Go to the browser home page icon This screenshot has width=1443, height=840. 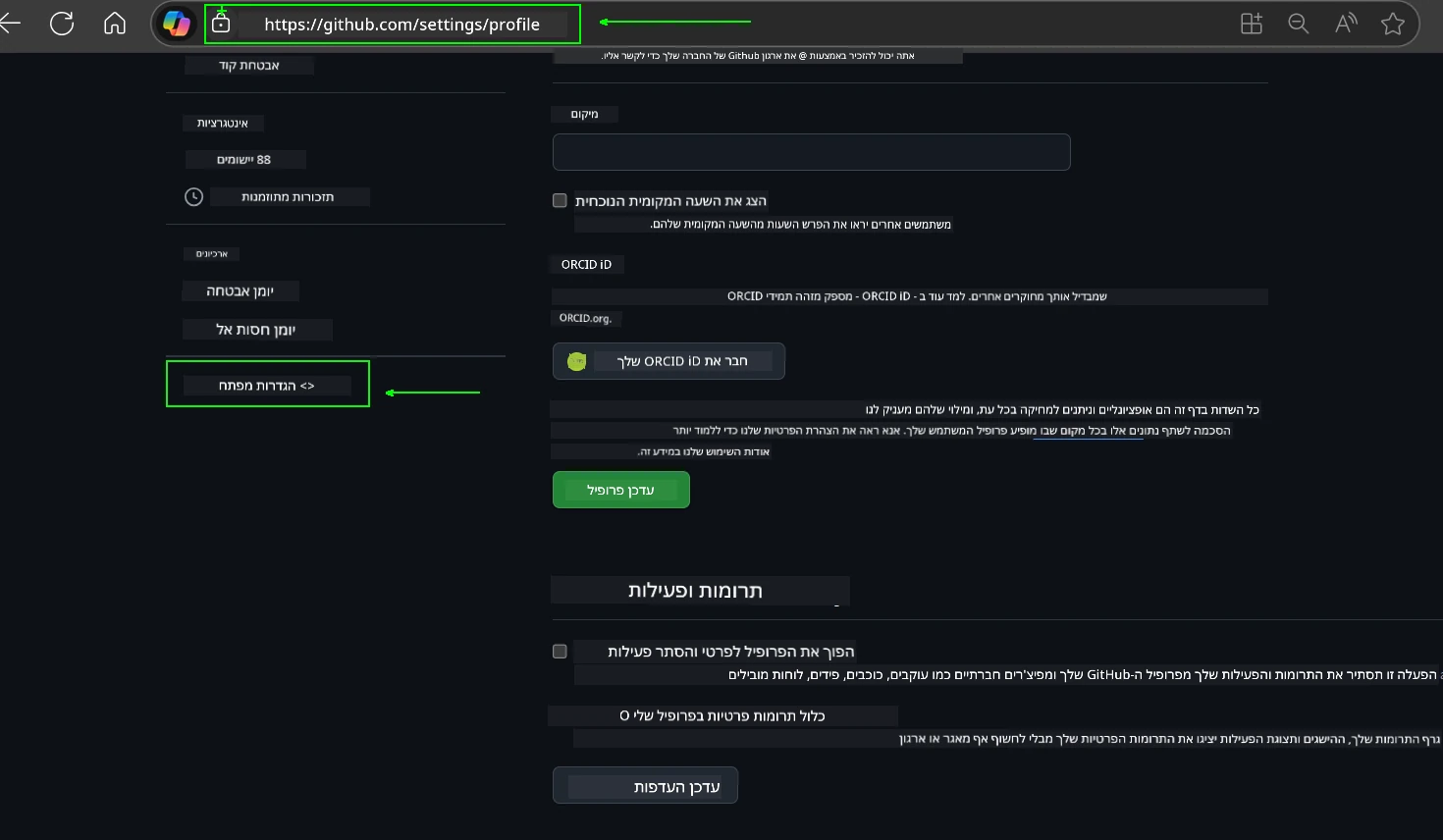pos(115,24)
